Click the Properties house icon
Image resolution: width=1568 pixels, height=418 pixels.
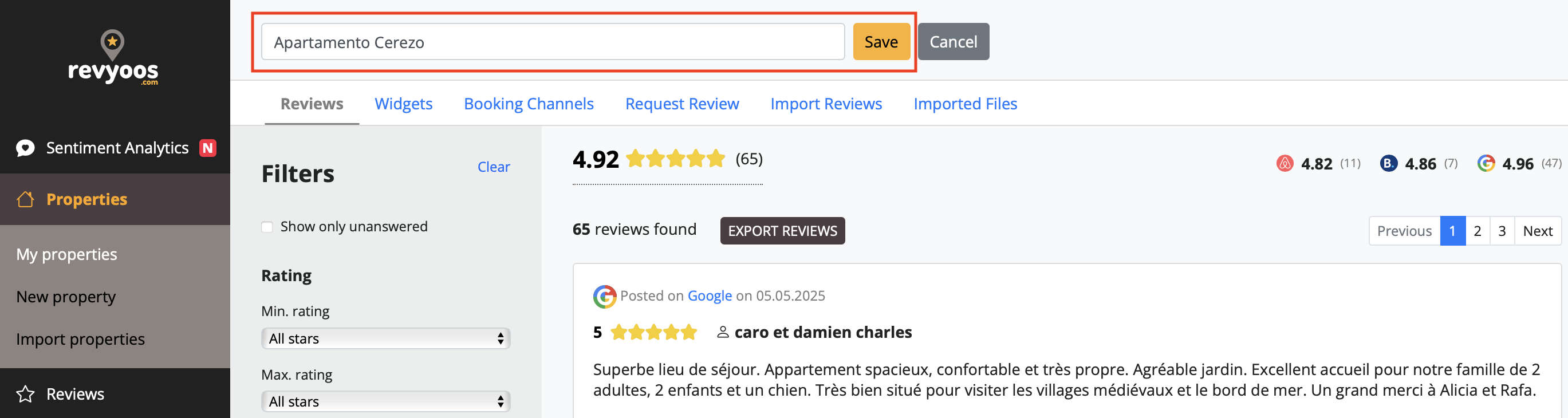[x=26, y=200]
